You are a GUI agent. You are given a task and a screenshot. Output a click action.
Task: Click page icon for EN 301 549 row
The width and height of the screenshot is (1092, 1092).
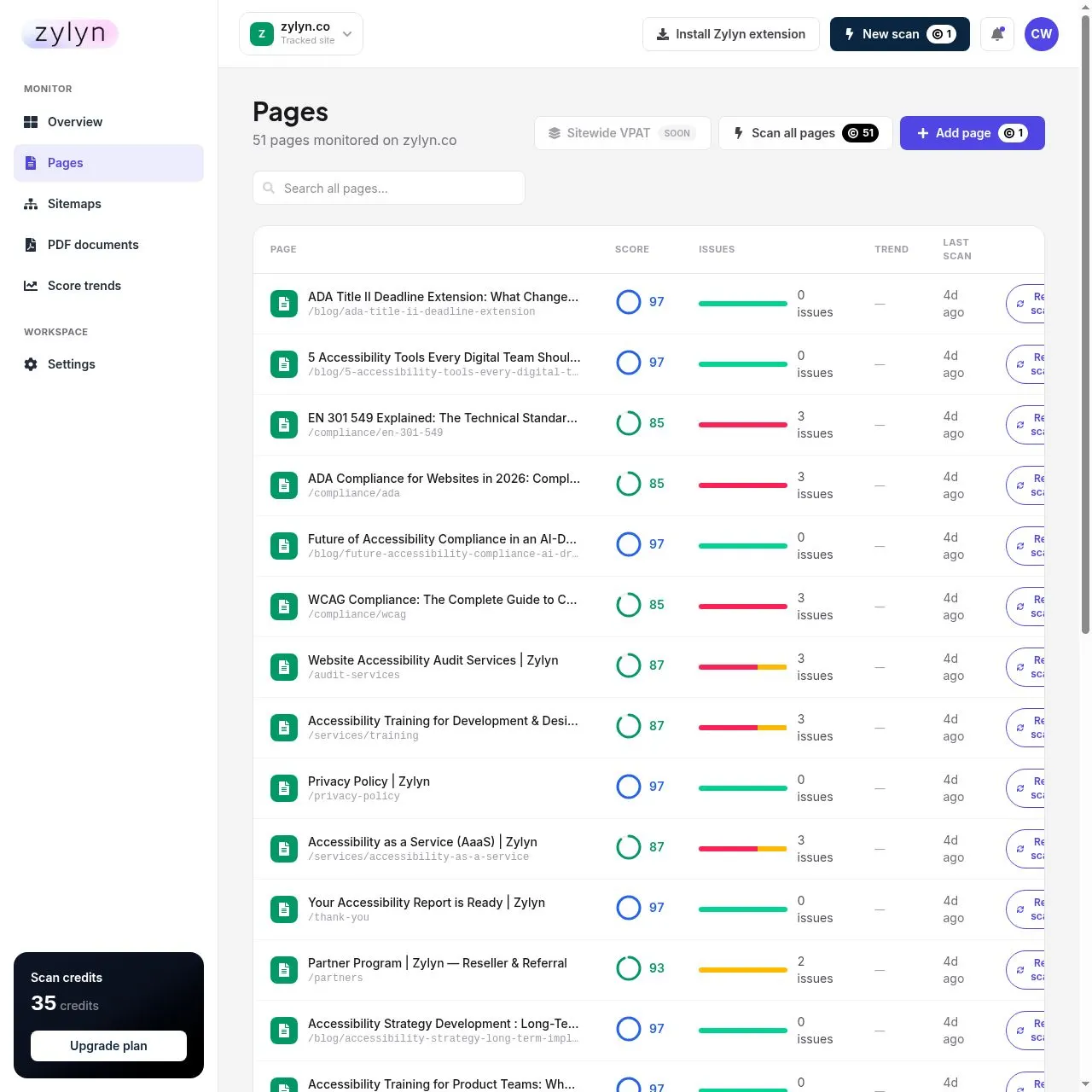[x=284, y=425]
